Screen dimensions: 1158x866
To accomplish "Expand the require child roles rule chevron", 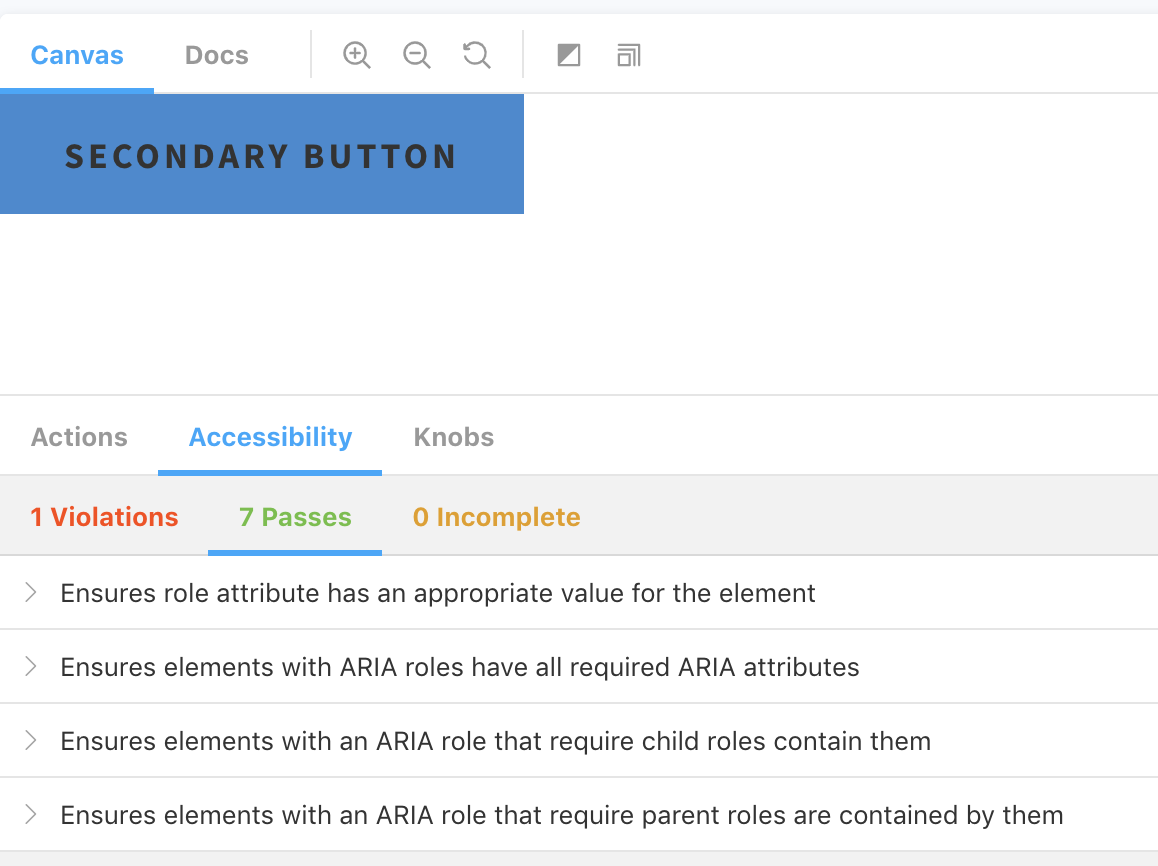I will [x=31, y=741].
